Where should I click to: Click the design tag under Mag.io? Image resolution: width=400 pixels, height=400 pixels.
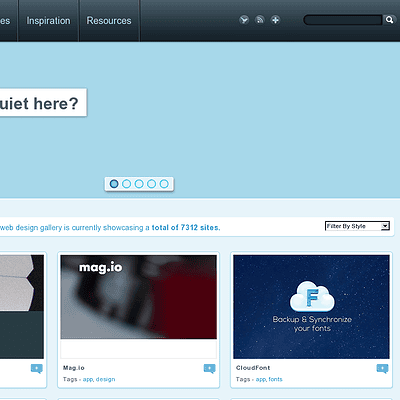coord(105,379)
